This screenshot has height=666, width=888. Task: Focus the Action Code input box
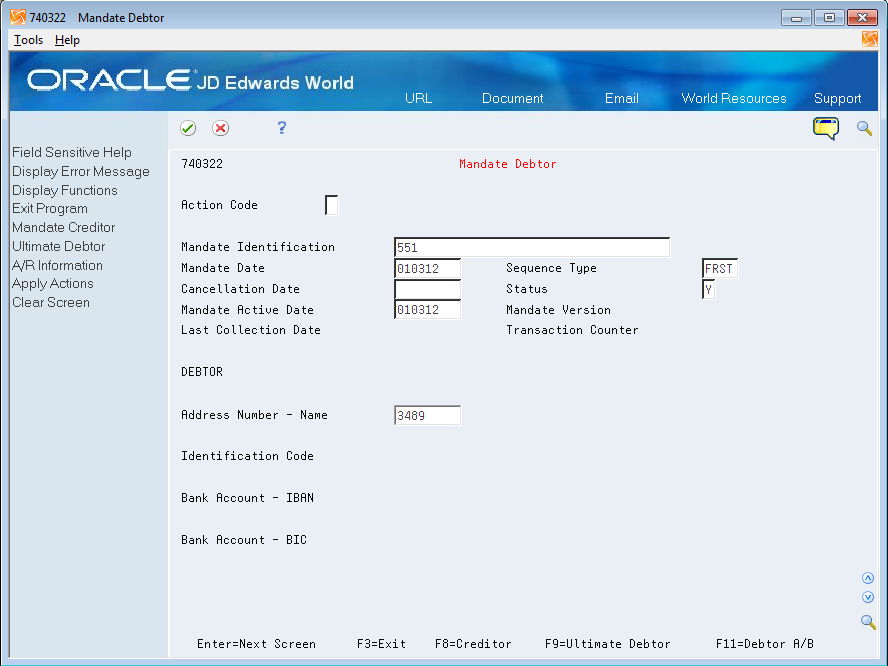click(x=331, y=205)
